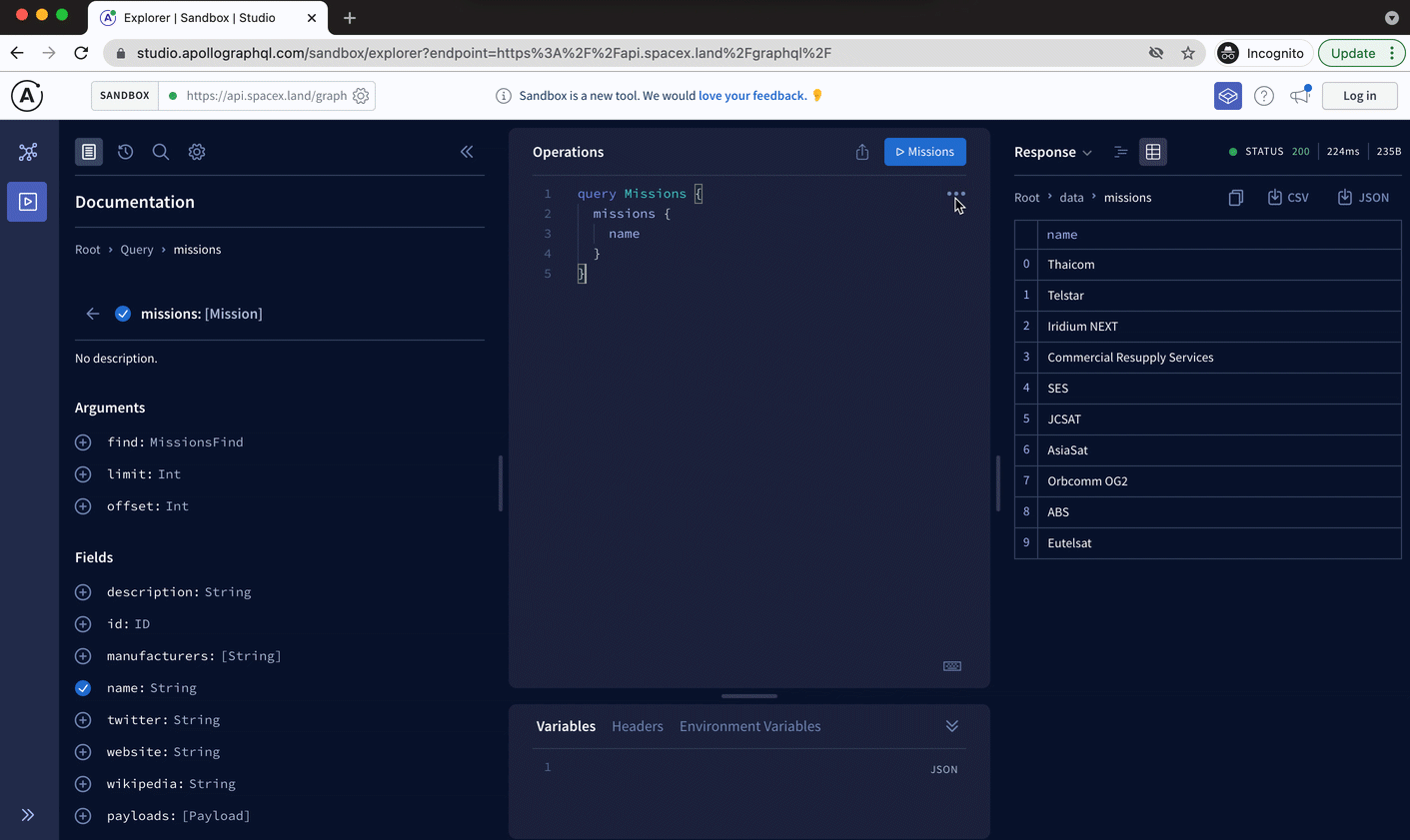Open the help question mark icon
This screenshot has height=840, width=1410.
(1264, 96)
